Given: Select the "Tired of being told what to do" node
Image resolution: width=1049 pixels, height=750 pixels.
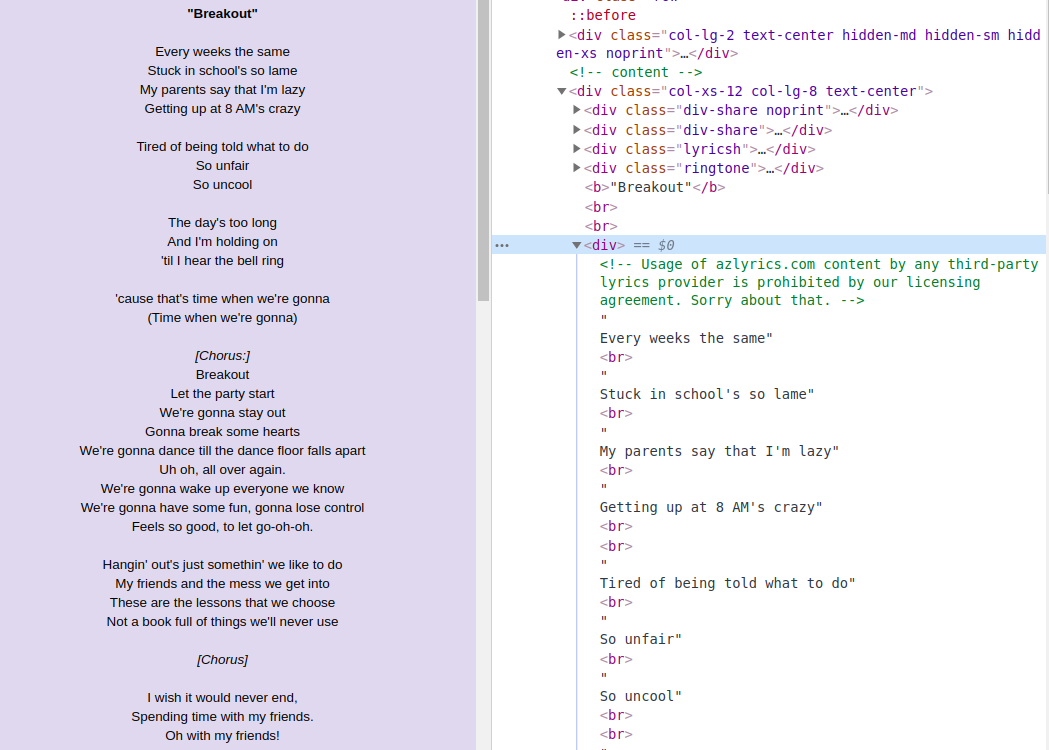Looking at the screenshot, I should (727, 583).
